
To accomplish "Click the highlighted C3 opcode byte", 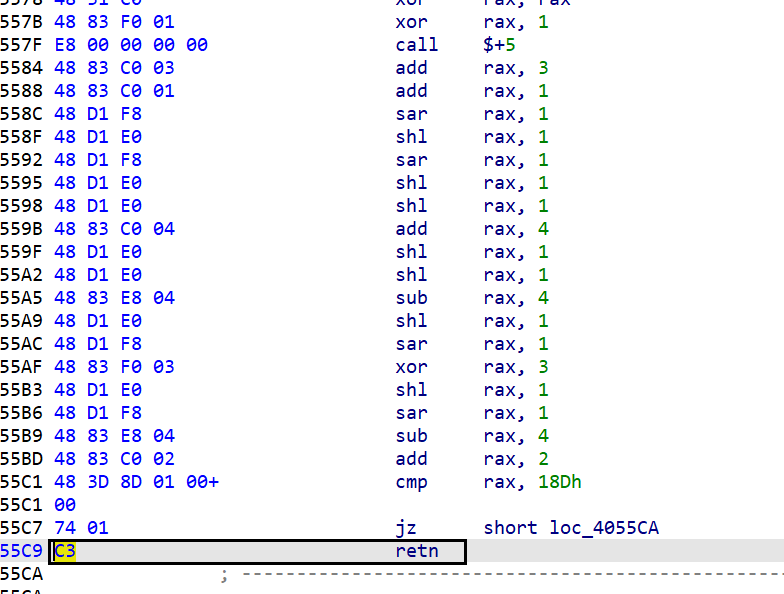I will pos(65,551).
